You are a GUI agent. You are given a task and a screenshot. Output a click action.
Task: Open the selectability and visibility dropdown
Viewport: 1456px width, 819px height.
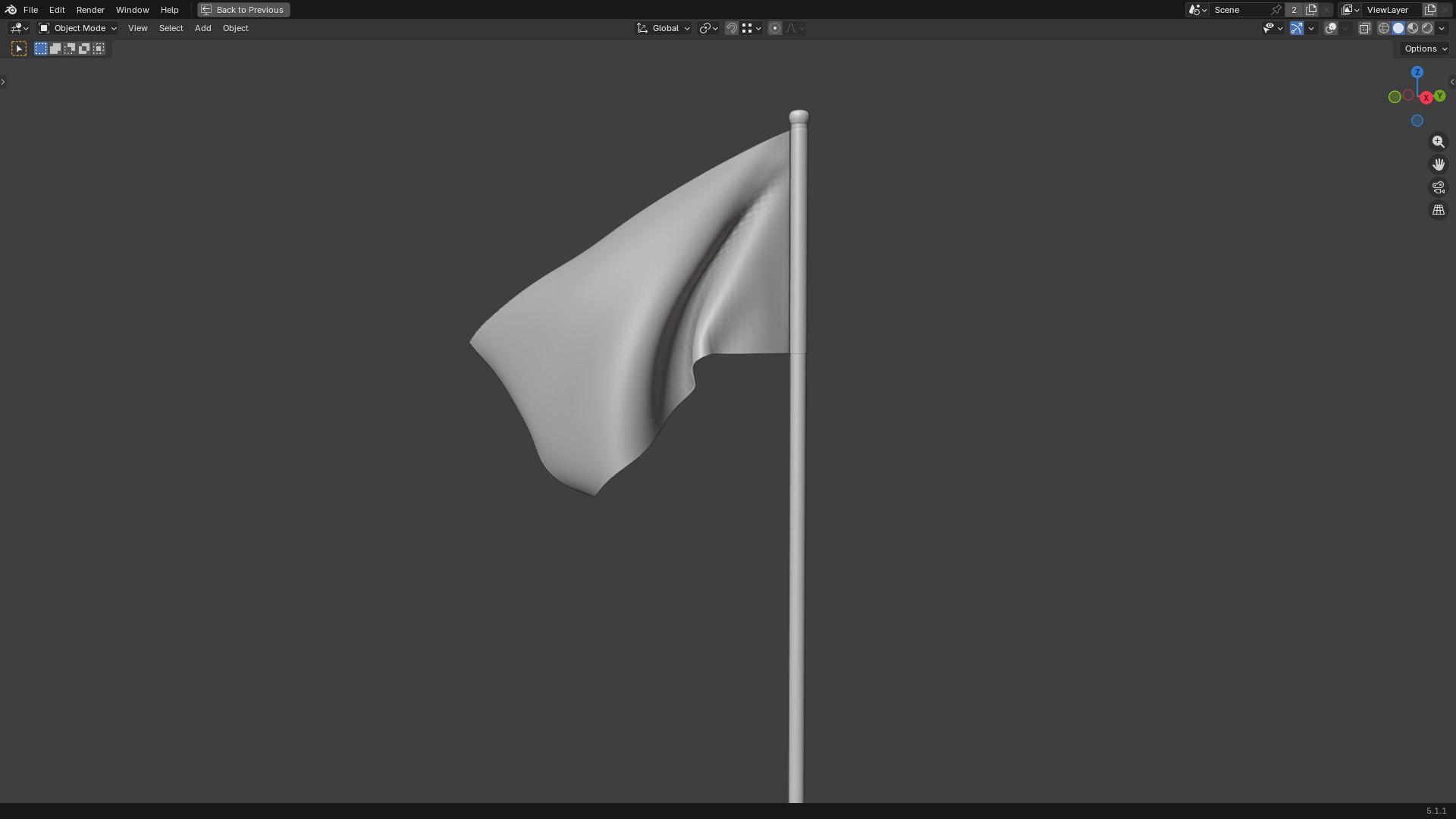pyautogui.click(x=1272, y=28)
